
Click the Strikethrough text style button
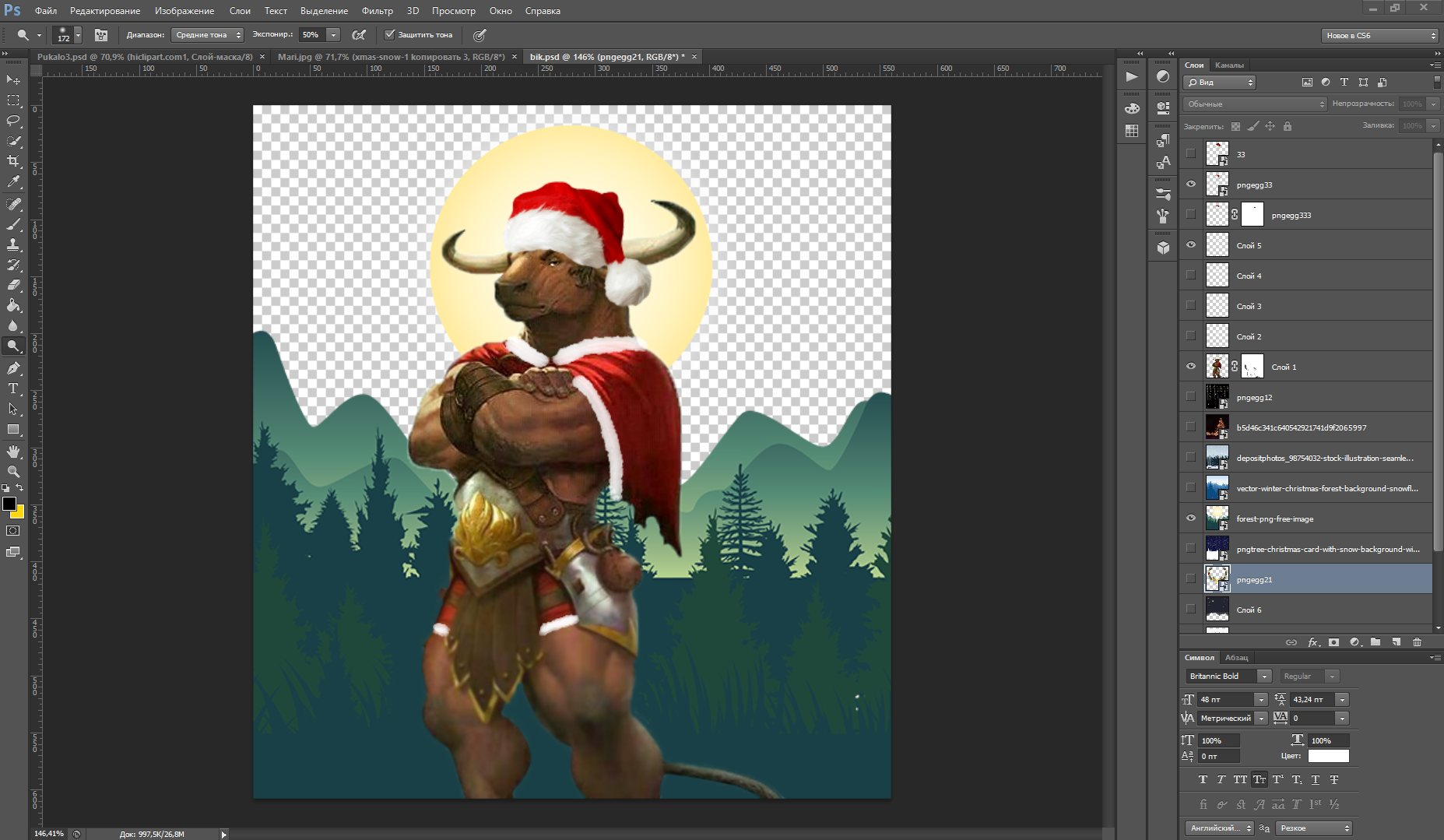coord(1334,780)
